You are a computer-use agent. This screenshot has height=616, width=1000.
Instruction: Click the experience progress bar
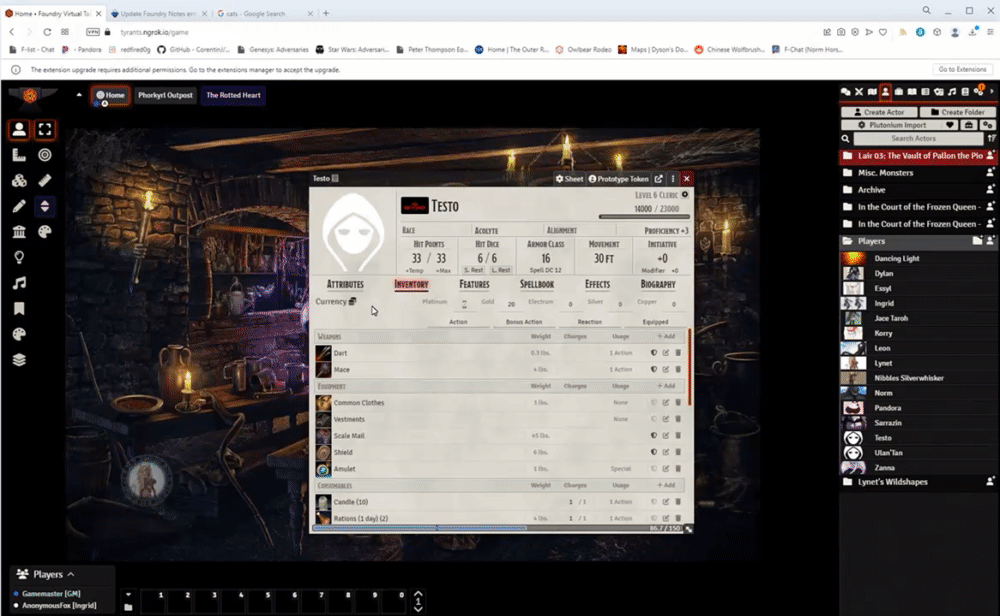643,217
